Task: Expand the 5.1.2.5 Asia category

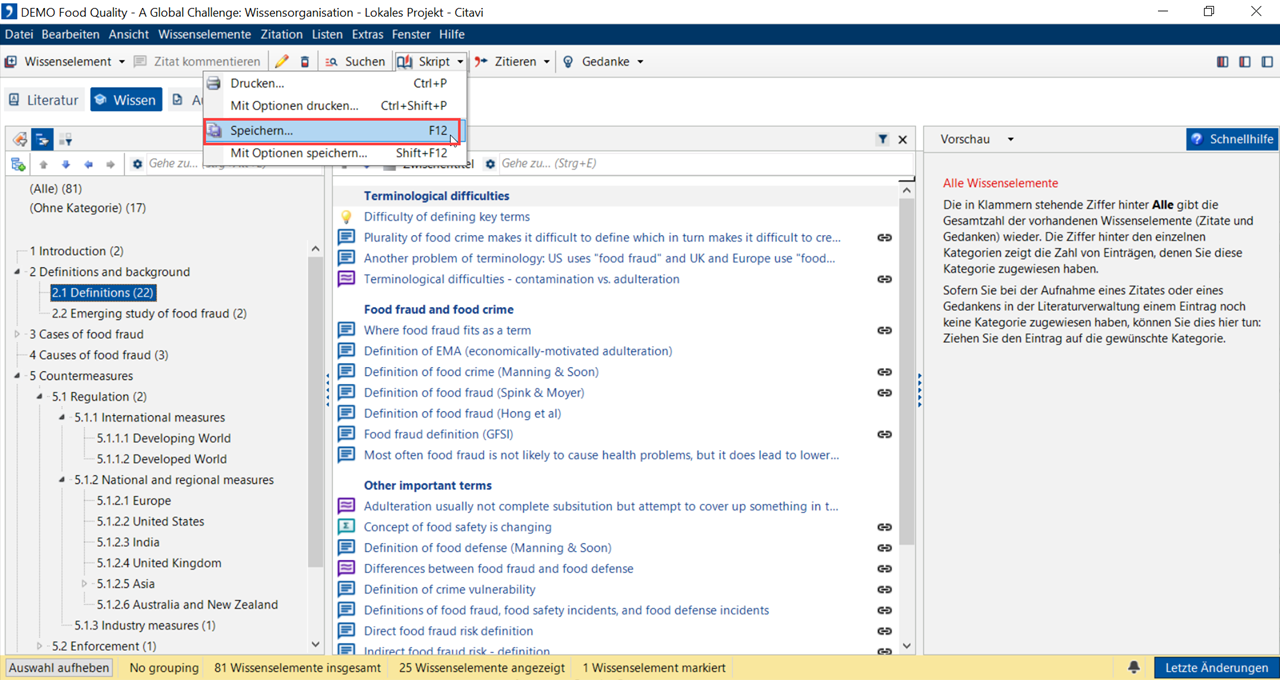Action: [85, 584]
